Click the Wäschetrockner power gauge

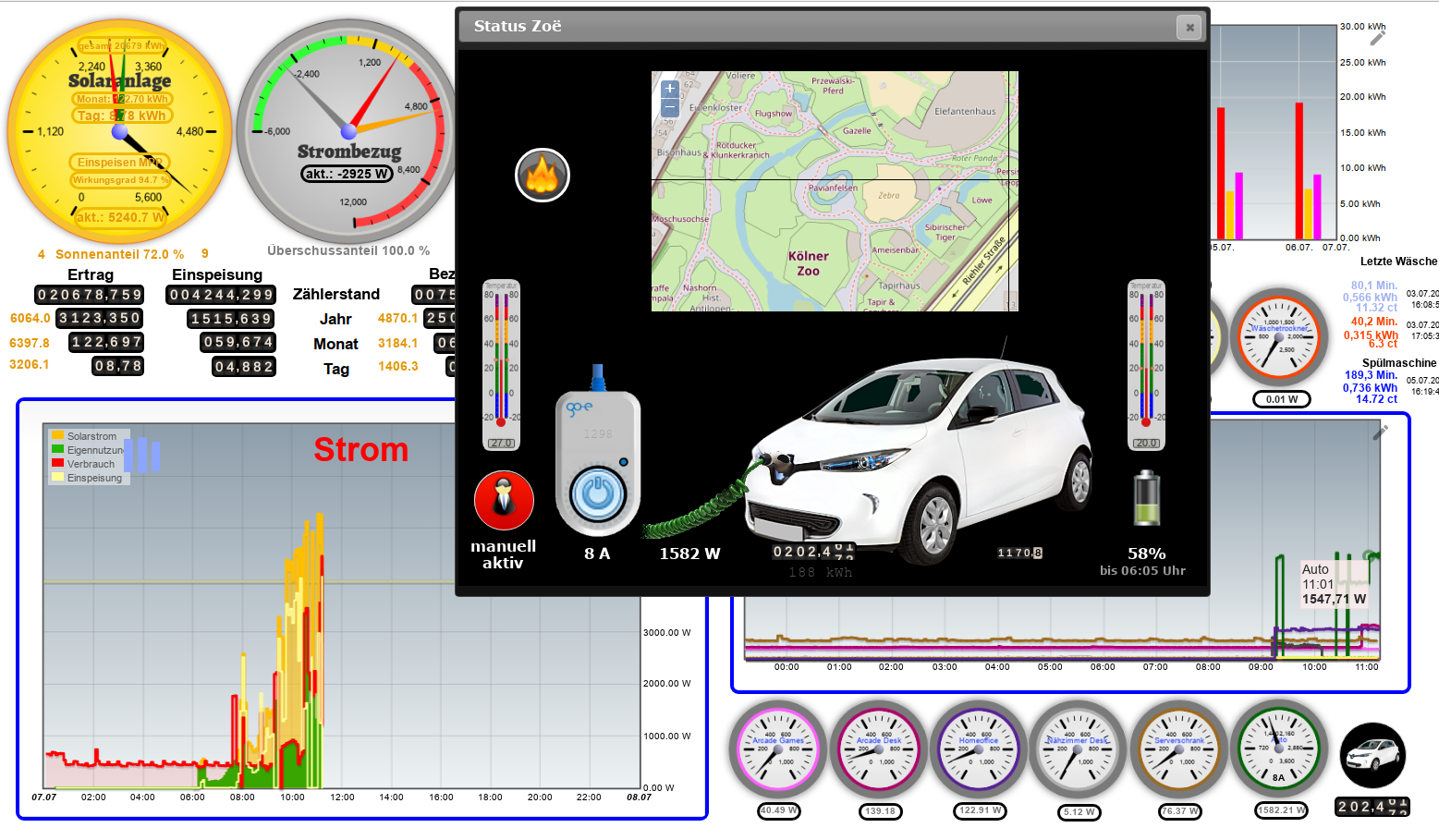click(x=1280, y=337)
